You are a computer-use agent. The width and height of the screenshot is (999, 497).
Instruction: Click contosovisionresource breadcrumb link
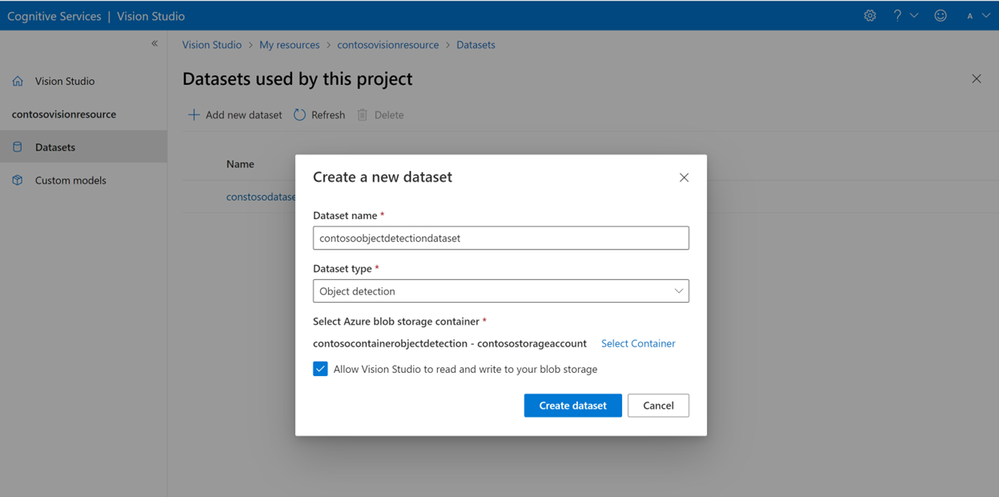tap(387, 45)
